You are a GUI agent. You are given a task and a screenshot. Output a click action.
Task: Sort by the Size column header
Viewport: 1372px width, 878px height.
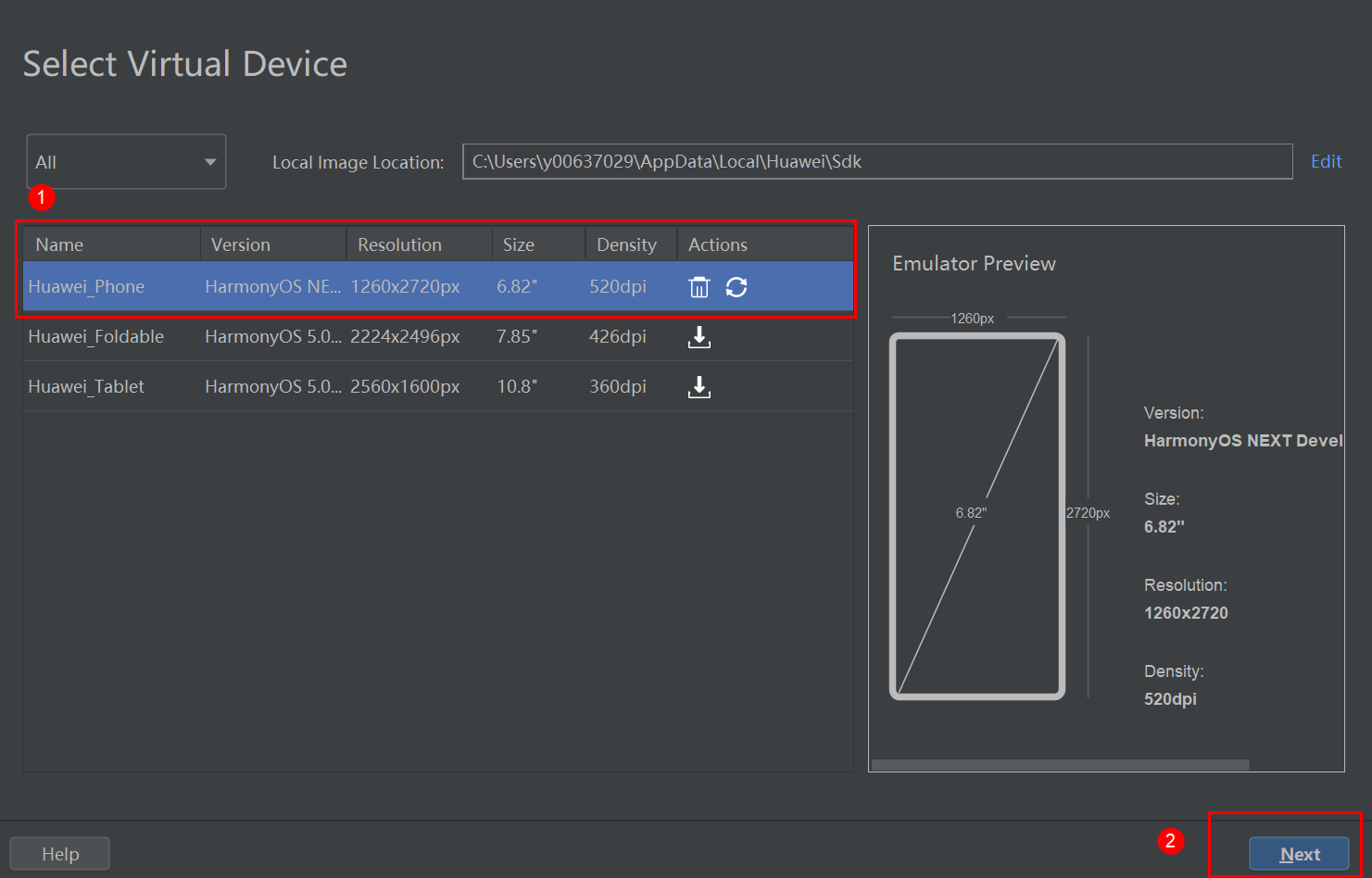click(538, 245)
